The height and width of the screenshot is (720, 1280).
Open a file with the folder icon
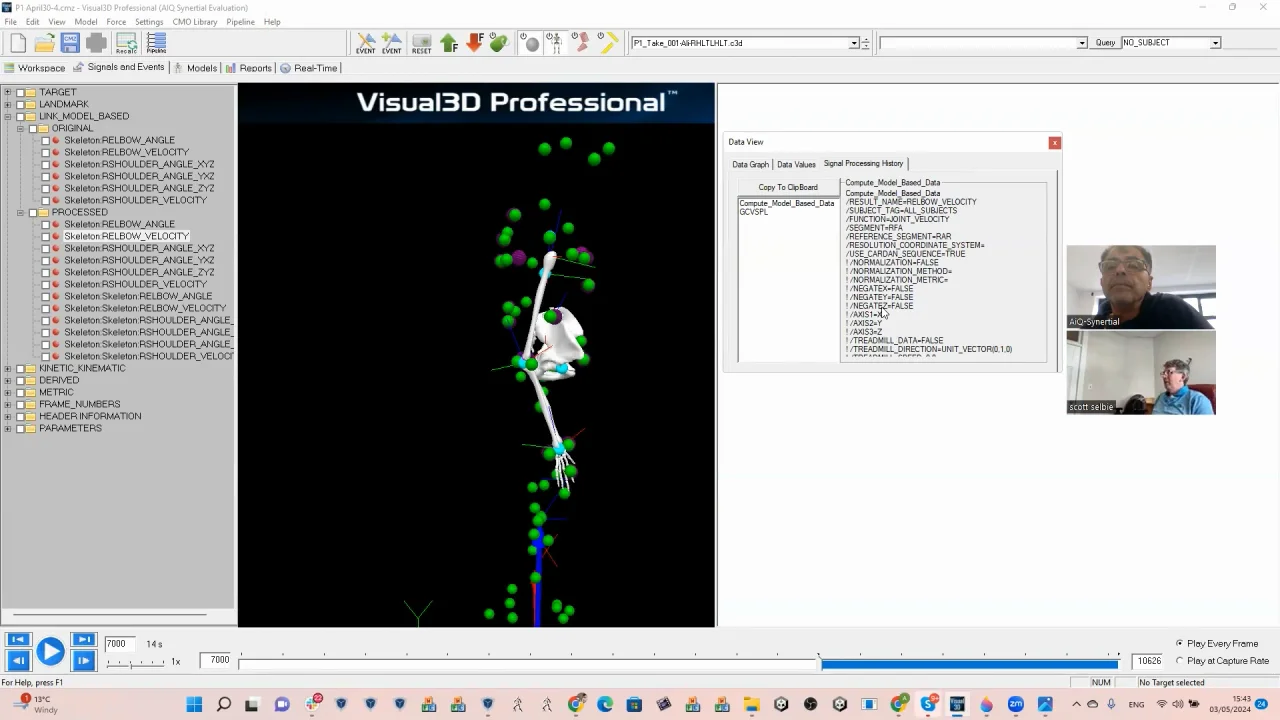point(44,43)
